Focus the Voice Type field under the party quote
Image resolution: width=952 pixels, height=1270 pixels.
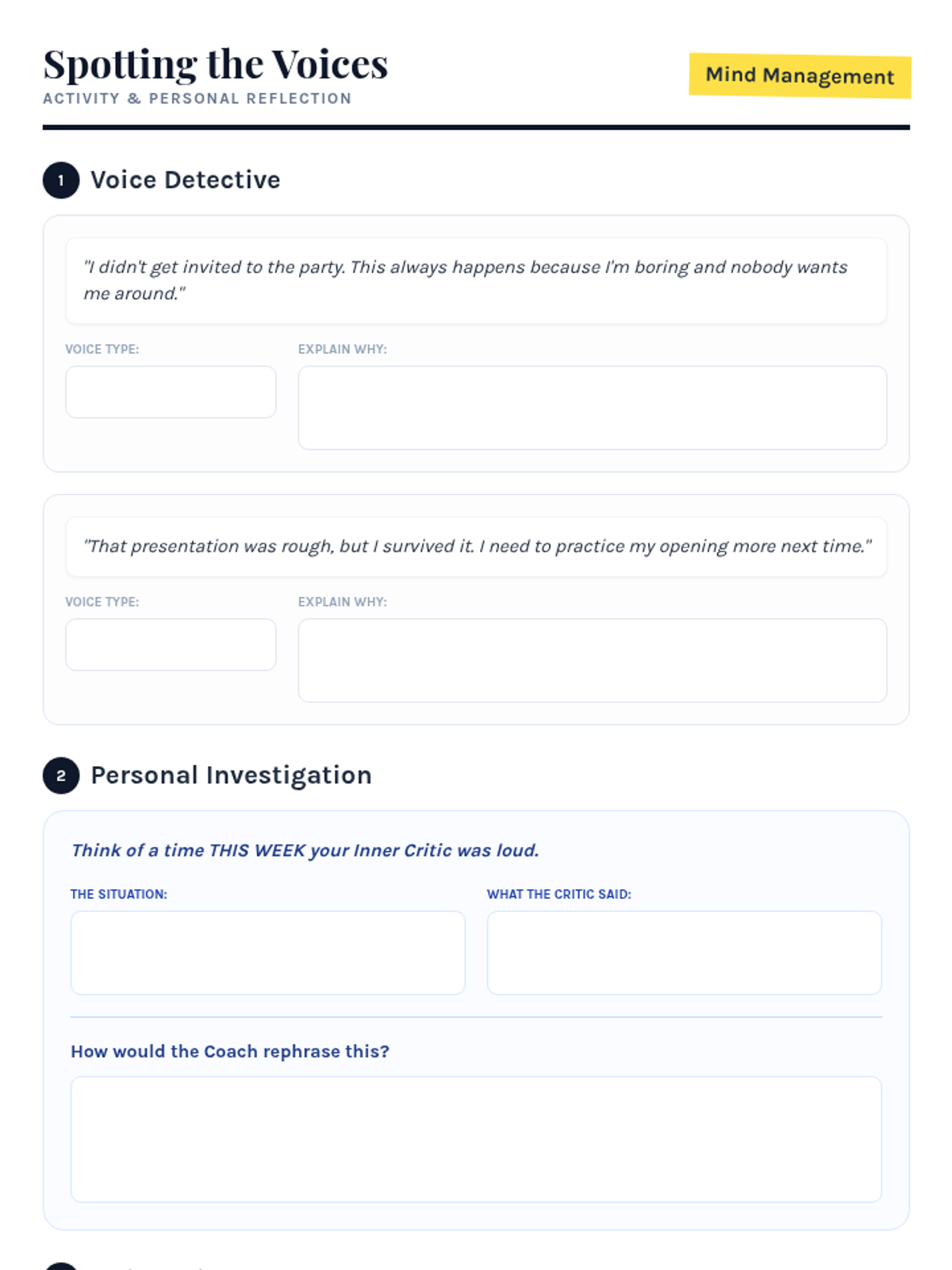tap(171, 392)
